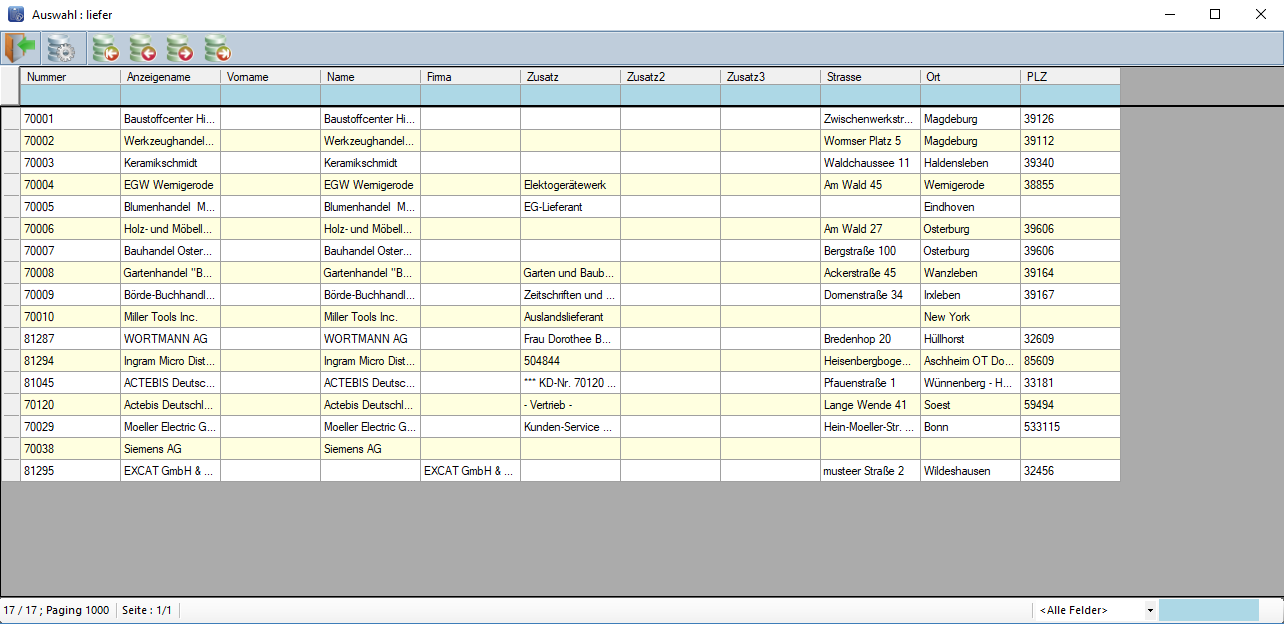Jump to last page of records

(x=217, y=48)
